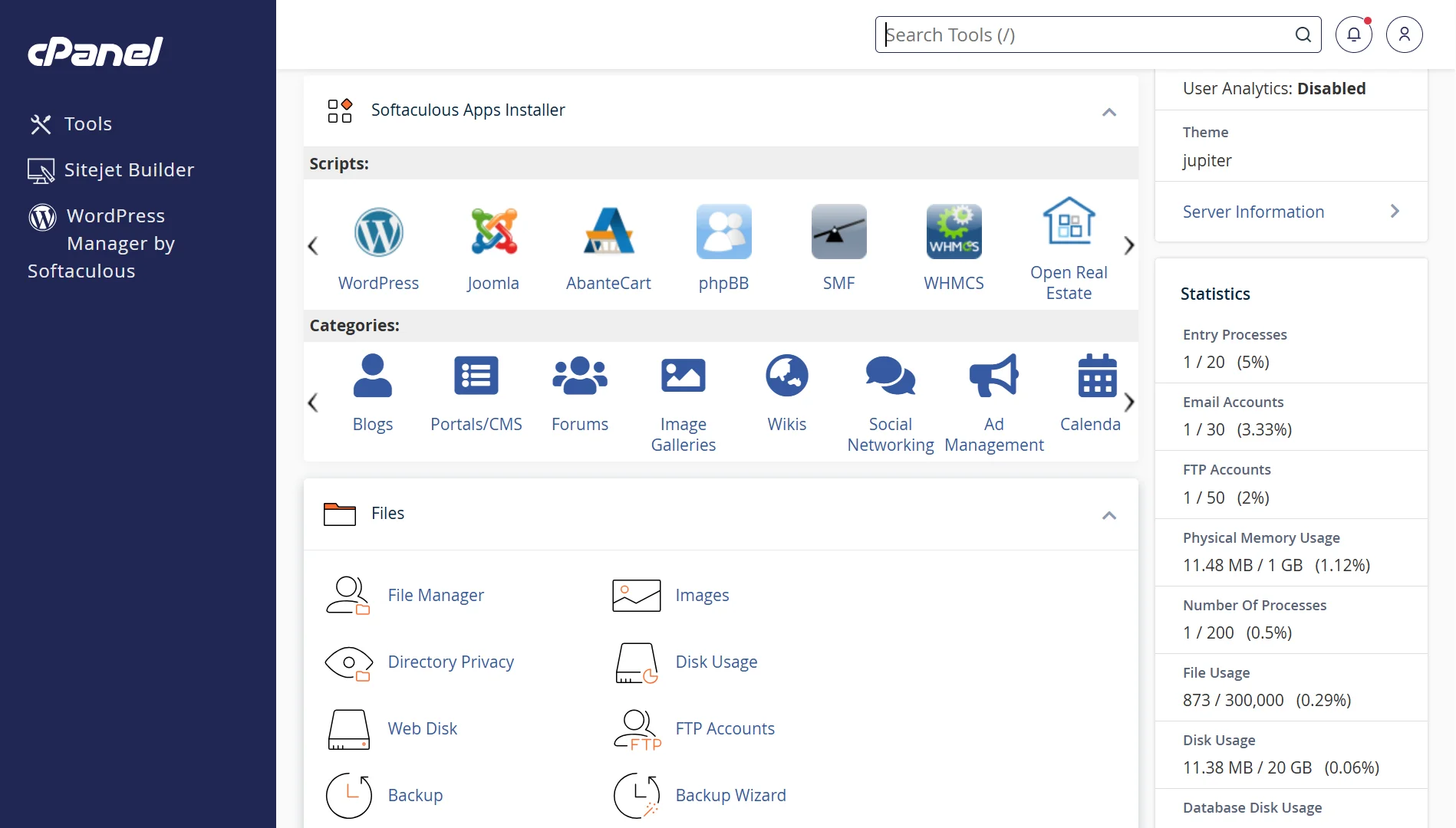1456x828 pixels.
Task: Open the Social Networking category icon
Action: pyautogui.click(x=891, y=376)
